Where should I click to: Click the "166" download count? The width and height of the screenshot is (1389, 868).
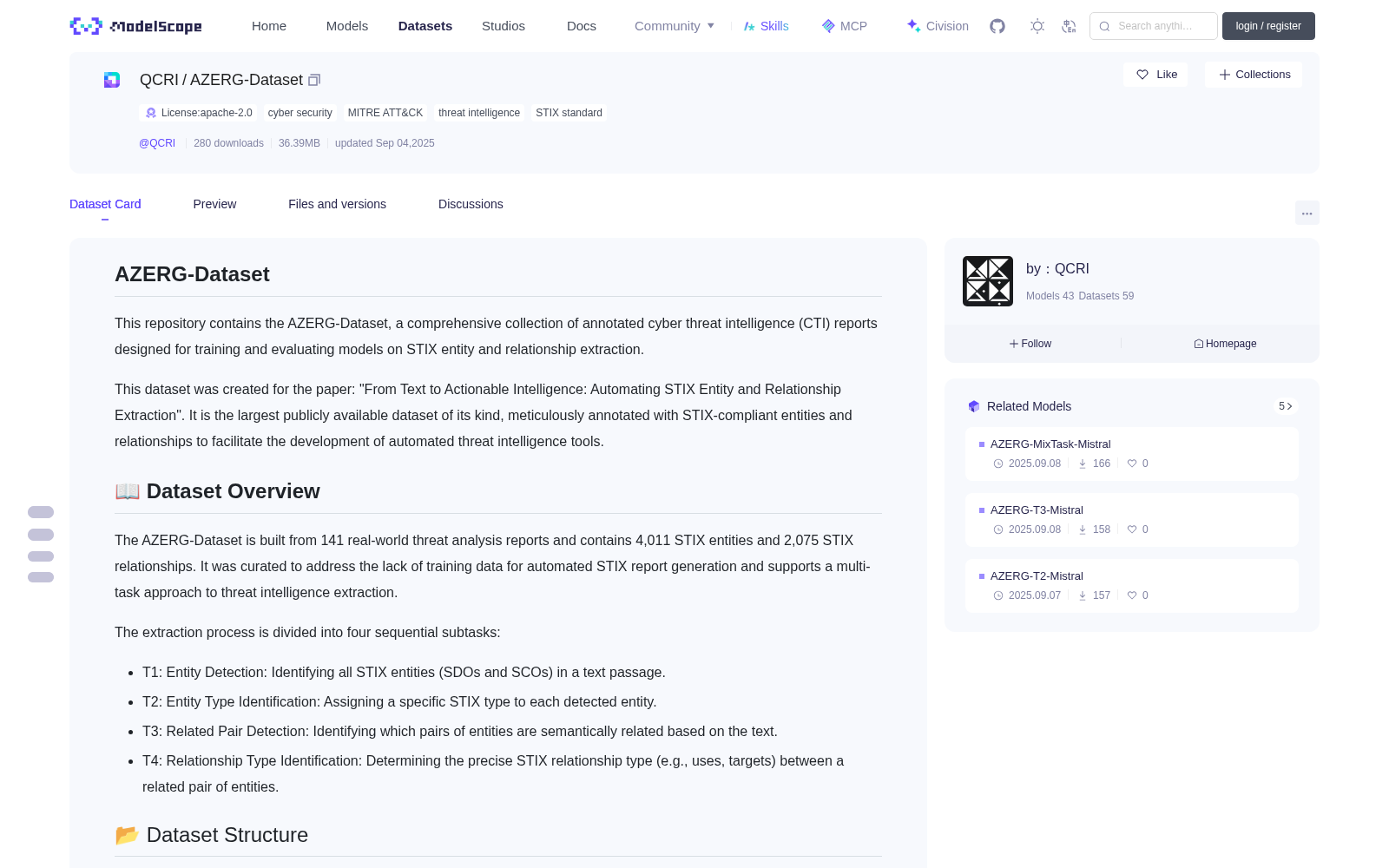coord(1102,464)
